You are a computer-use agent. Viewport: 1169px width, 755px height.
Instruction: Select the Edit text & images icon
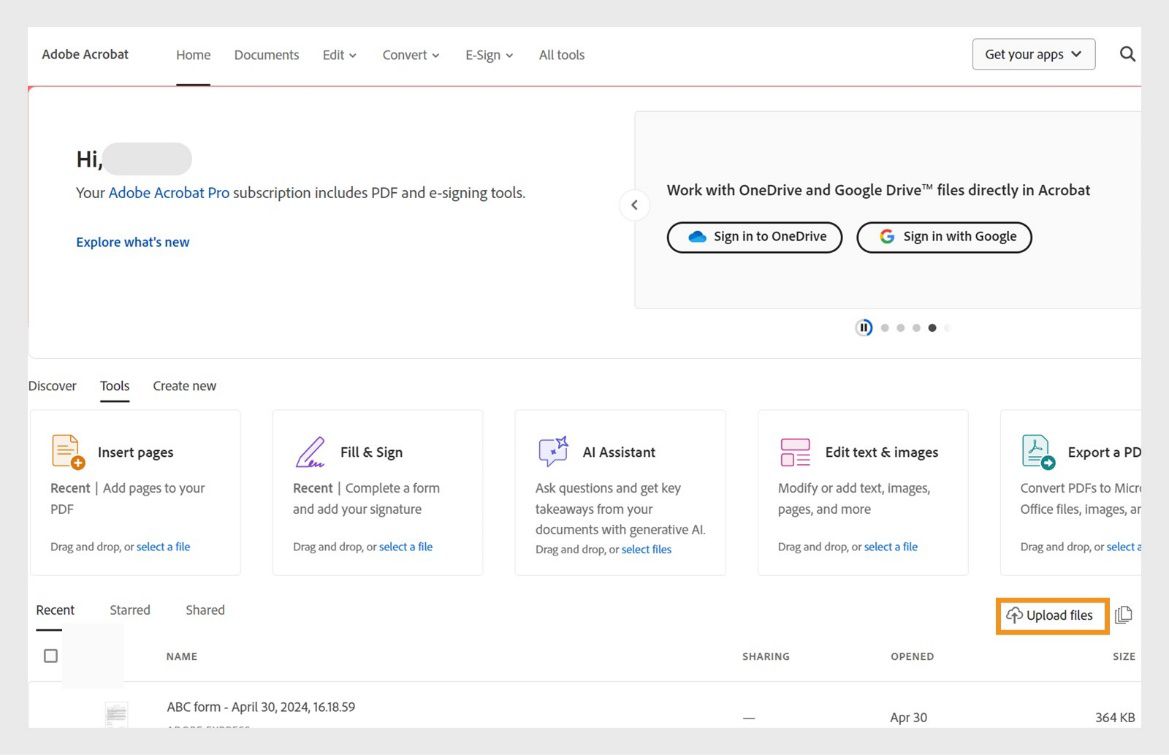click(x=794, y=452)
